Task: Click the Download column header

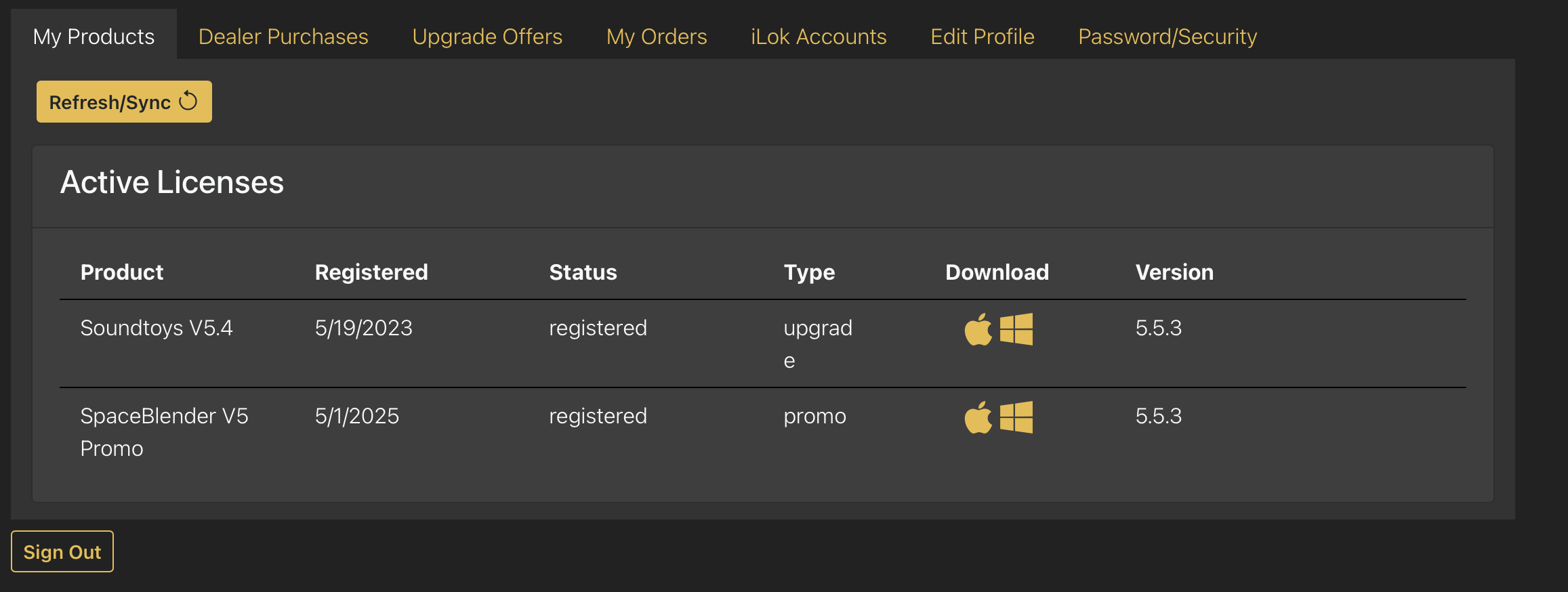Action: pyautogui.click(x=997, y=272)
